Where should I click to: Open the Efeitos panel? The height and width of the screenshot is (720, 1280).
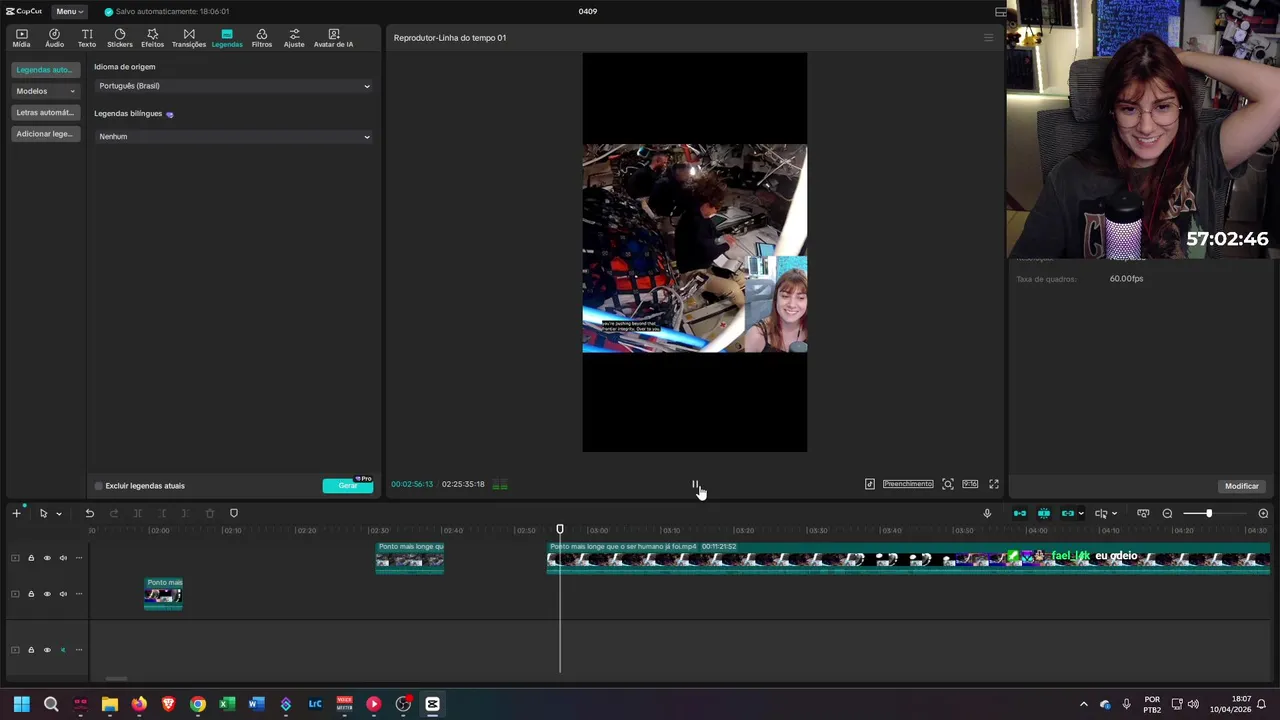[x=152, y=38]
